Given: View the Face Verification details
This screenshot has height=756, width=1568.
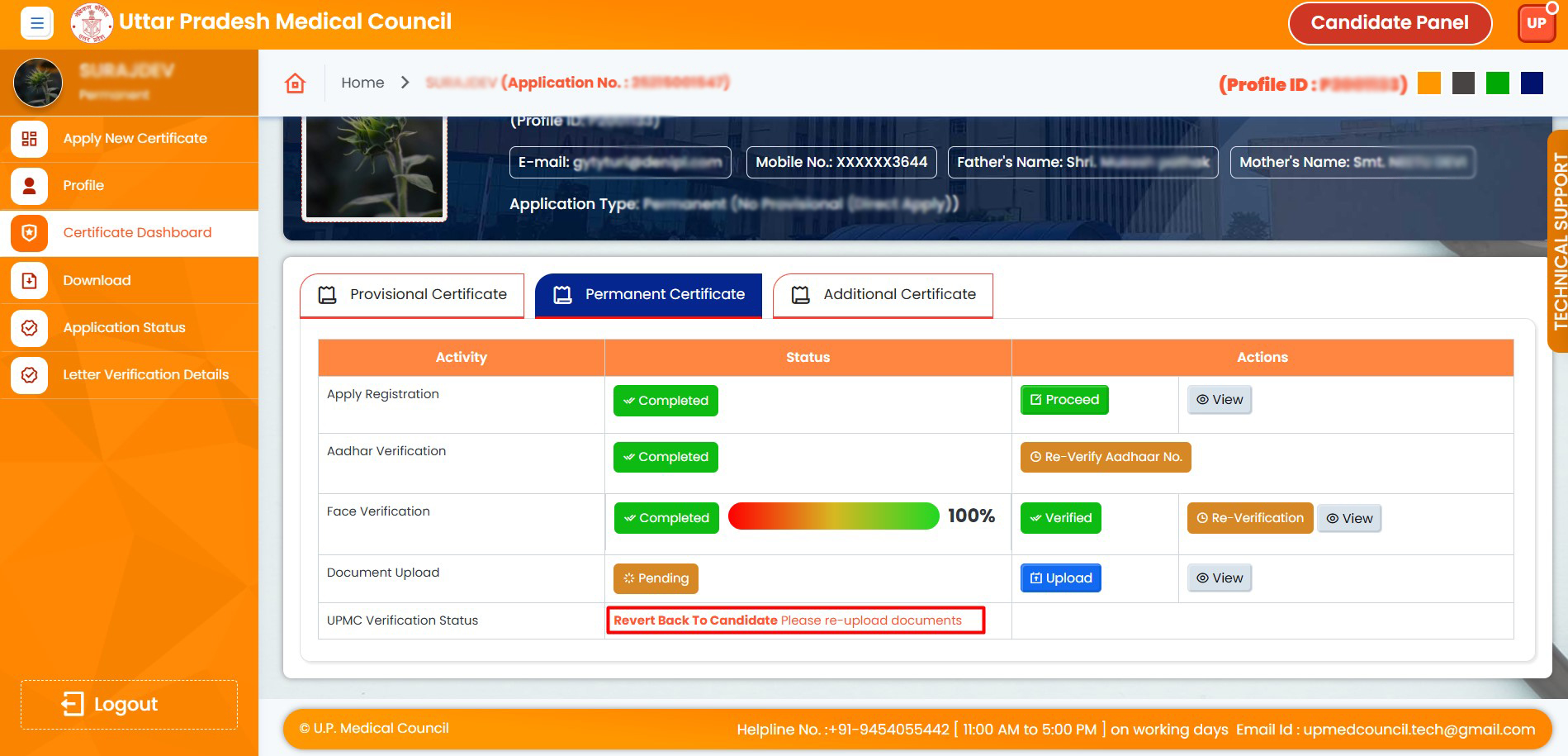Looking at the screenshot, I should click(x=1348, y=519).
